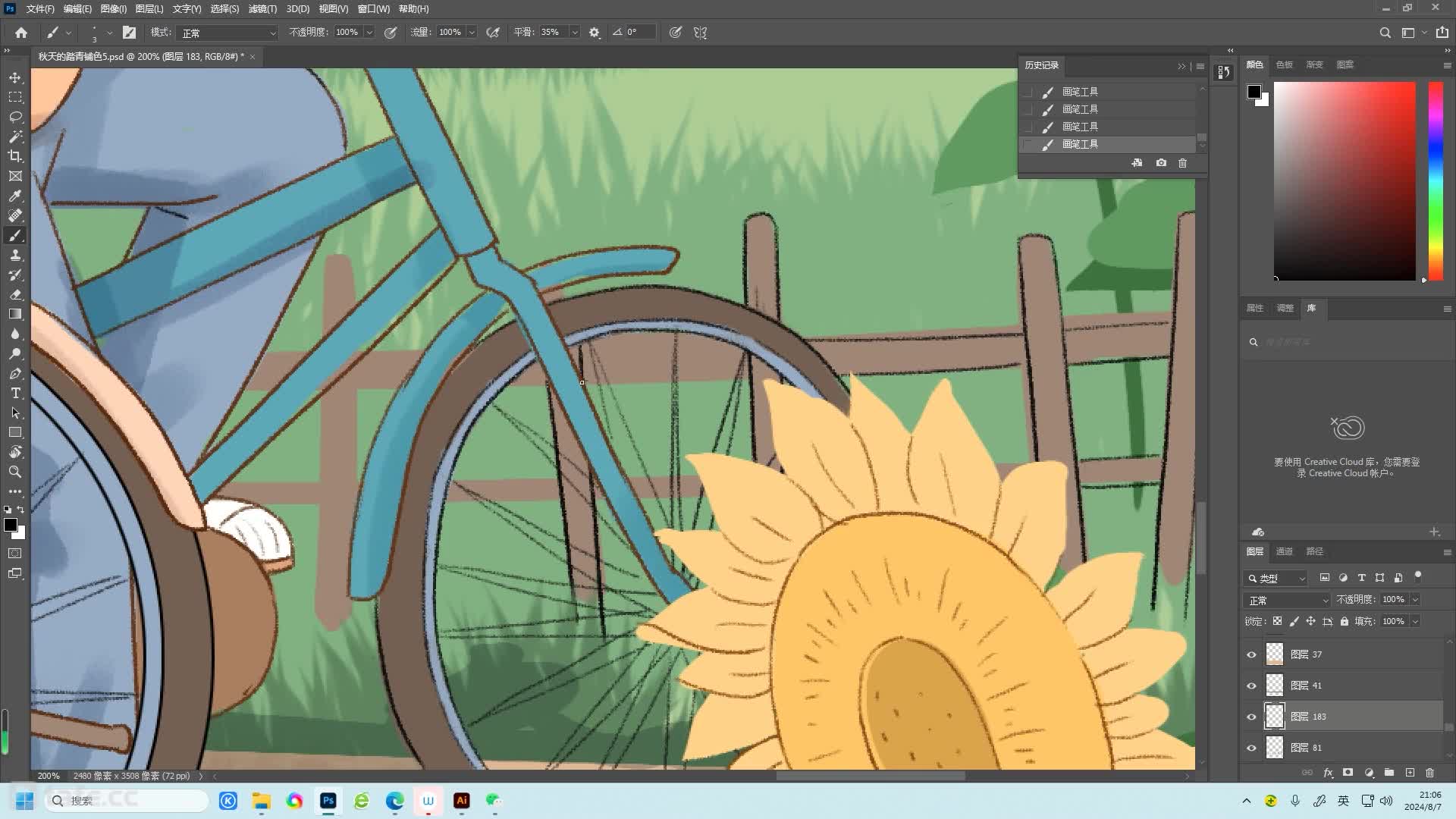This screenshot has height=819, width=1456.
Task: Select the Clone Stamp tool
Action: point(15,255)
